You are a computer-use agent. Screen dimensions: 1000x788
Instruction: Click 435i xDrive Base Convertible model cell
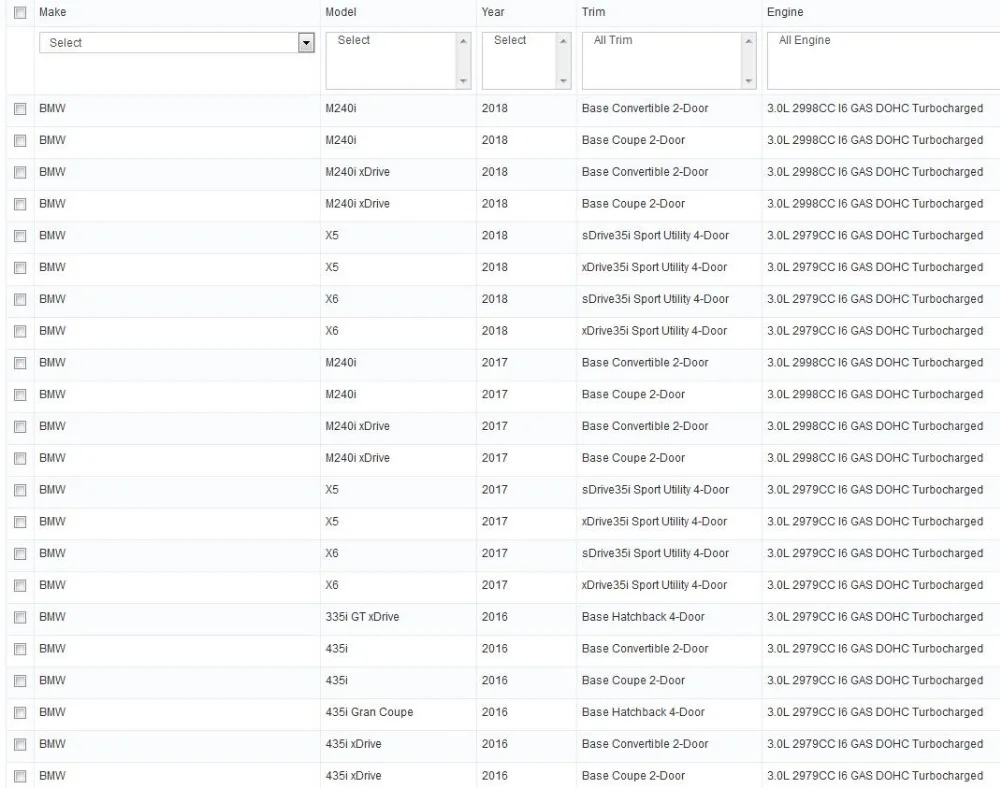(353, 744)
